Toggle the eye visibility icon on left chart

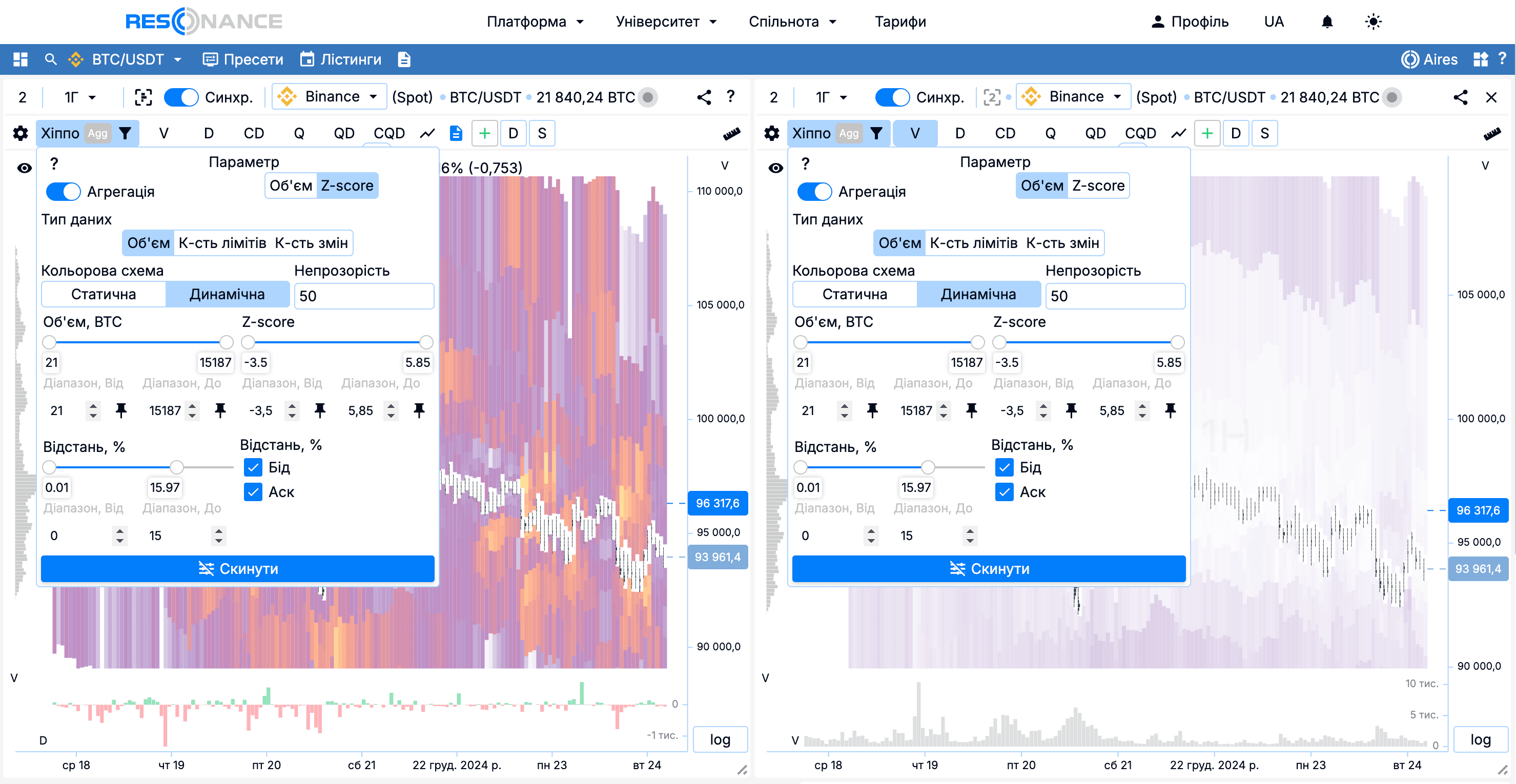pyautogui.click(x=24, y=169)
